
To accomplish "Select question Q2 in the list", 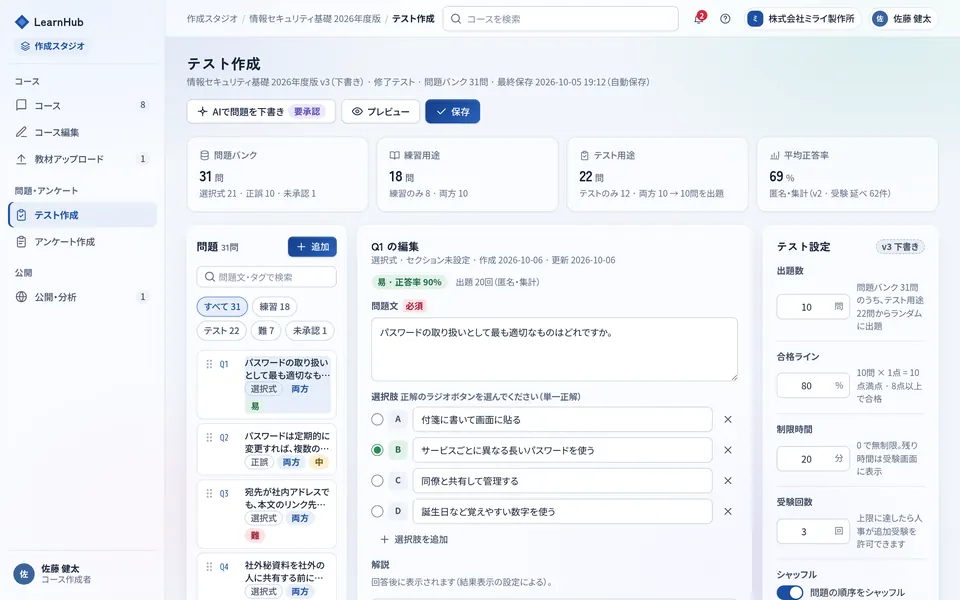I will click(x=266, y=449).
